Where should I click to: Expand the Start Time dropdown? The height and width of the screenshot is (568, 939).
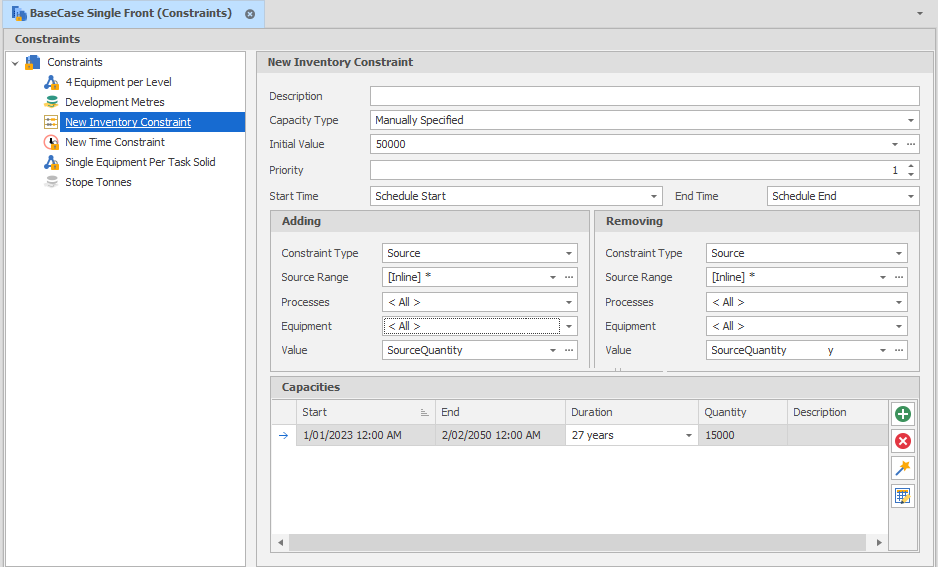654,197
